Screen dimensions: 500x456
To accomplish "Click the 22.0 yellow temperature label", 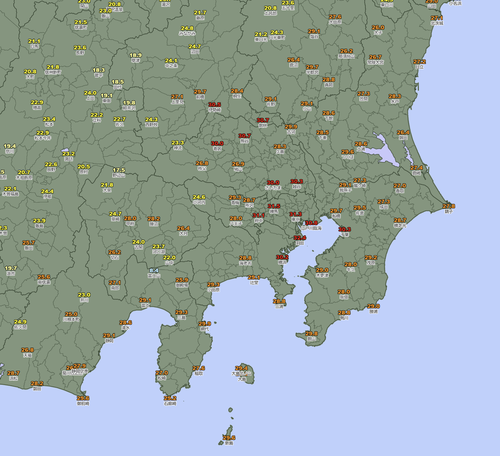I will point(169,258).
